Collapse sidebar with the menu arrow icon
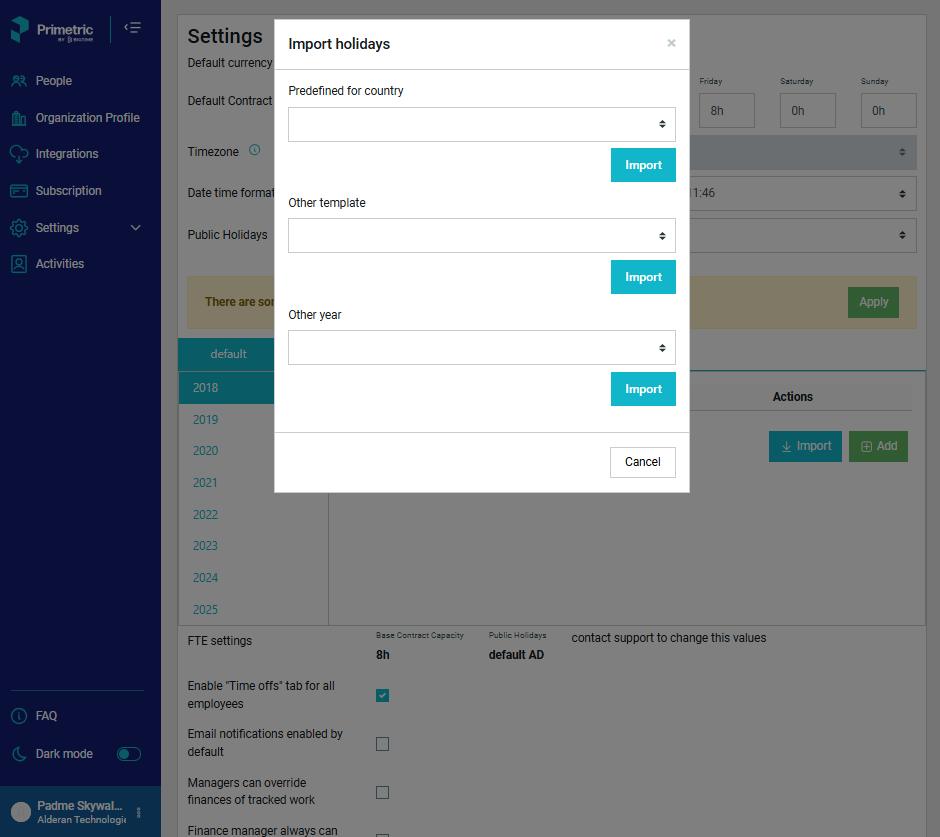 click(132, 28)
